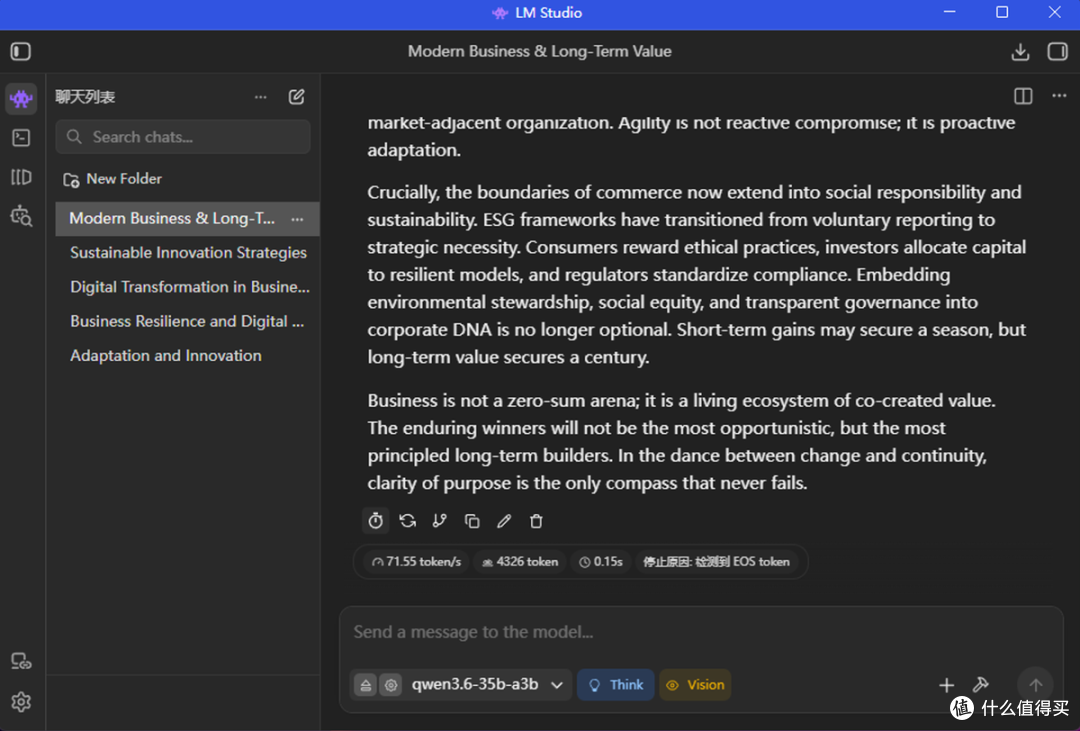The width and height of the screenshot is (1080, 731).
Task: Select the Modern Business & Long-T... chat
Action: point(187,219)
